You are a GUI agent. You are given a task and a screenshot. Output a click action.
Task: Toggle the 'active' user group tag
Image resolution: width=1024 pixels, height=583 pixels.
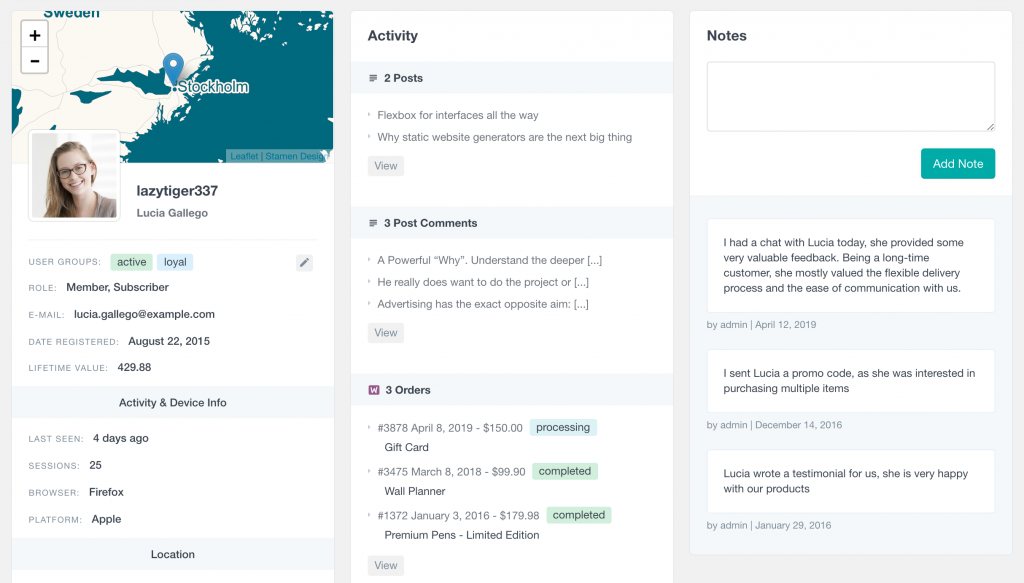(131, 262)
